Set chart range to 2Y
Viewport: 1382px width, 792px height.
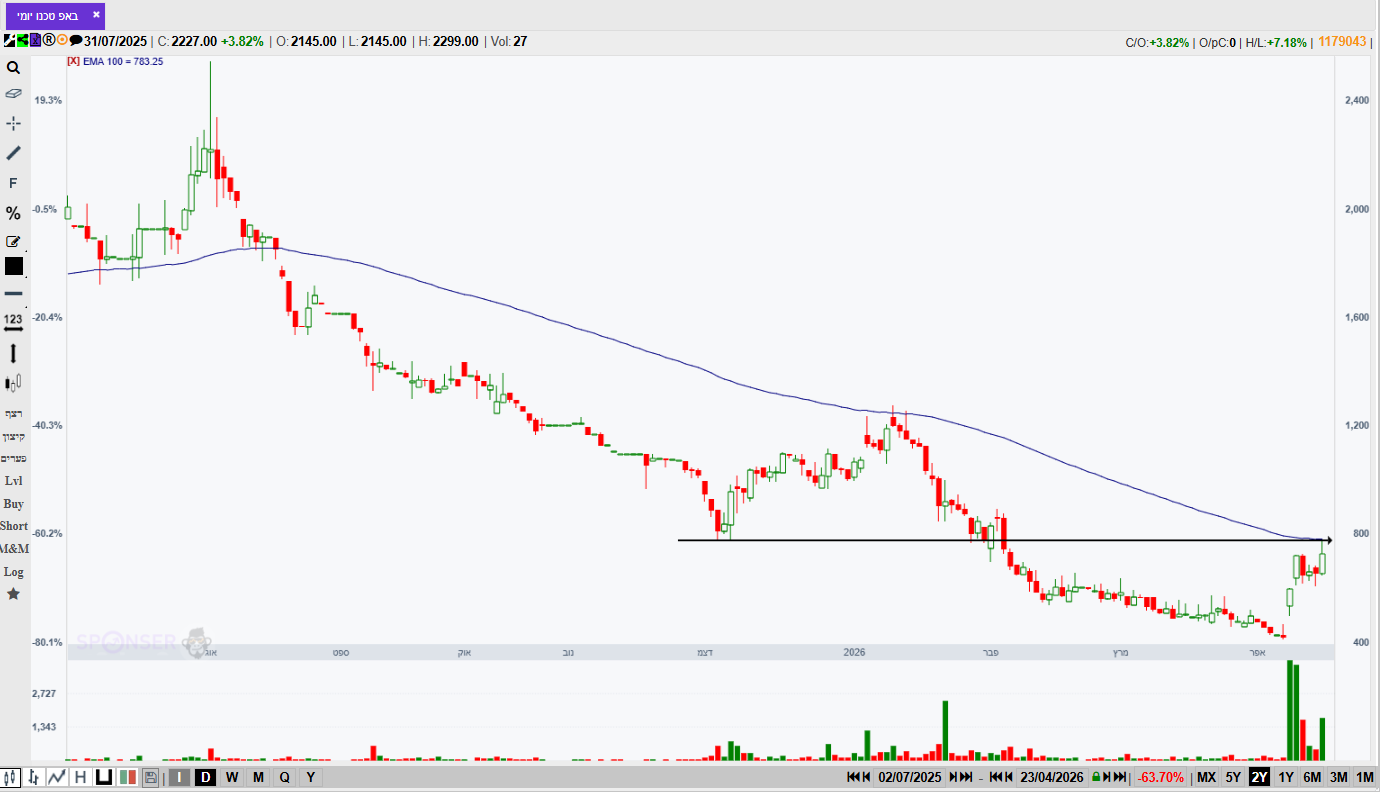pyautogui.click(x=1259, y=777)
